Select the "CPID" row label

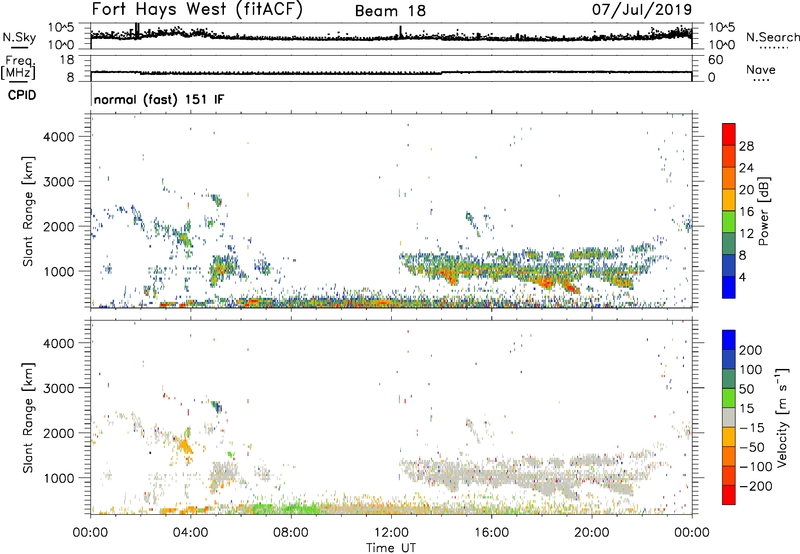22,95
